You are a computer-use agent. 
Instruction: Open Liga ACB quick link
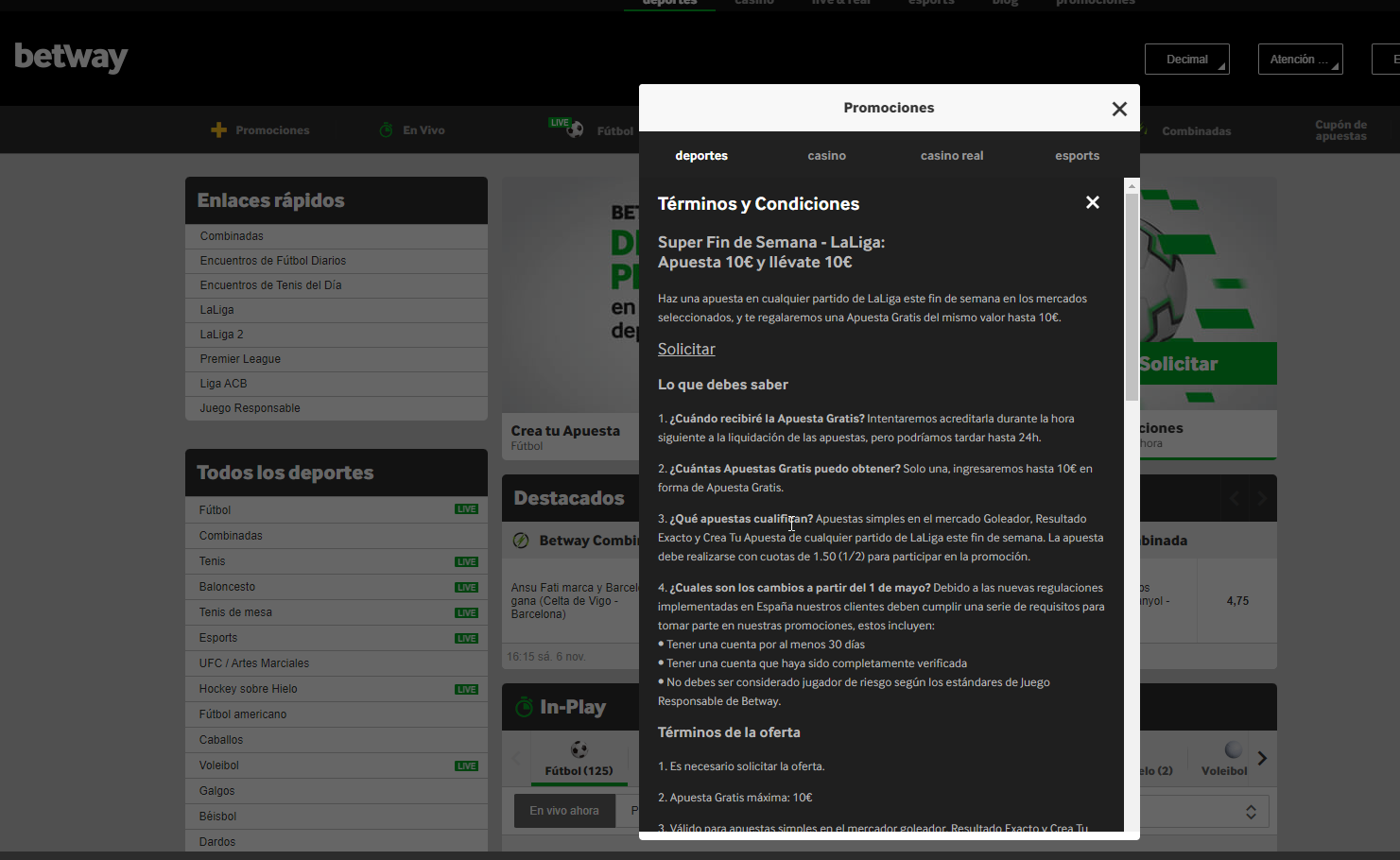[x=337, y=384]
